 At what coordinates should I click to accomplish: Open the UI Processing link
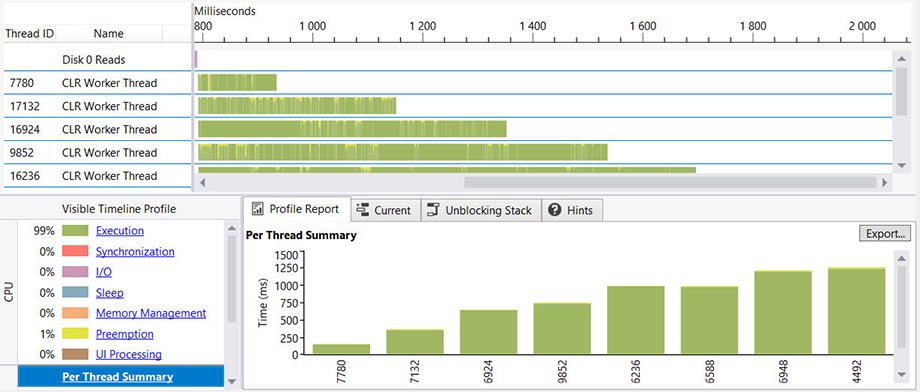coord(128,354)
